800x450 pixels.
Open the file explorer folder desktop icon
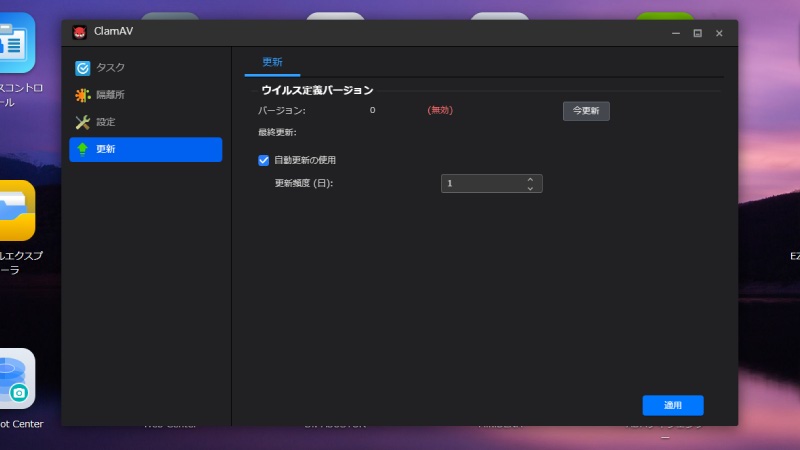click(x=17, y=211)
